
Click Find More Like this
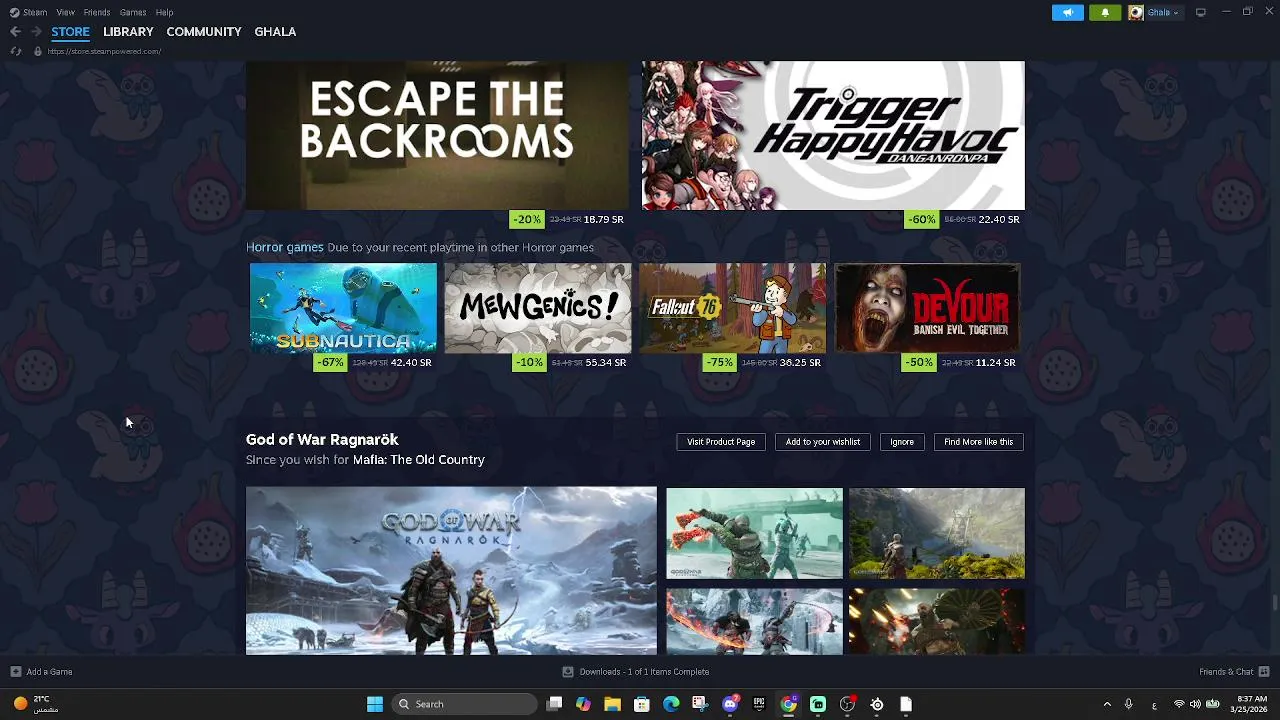(979, 442)
